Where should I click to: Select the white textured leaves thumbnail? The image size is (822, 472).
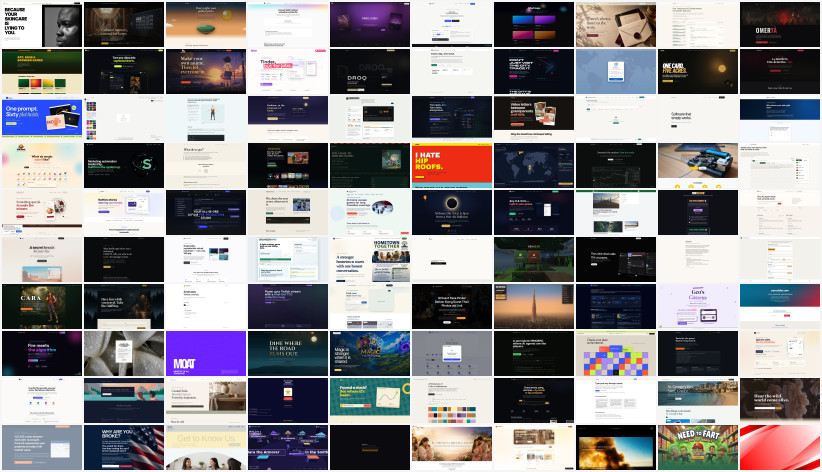pos(124,353)
